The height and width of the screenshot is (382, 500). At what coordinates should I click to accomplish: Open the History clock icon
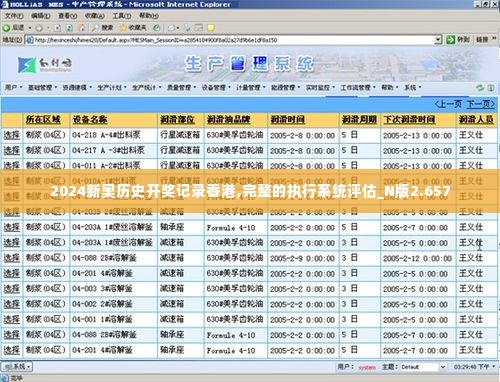click(156, 28)
